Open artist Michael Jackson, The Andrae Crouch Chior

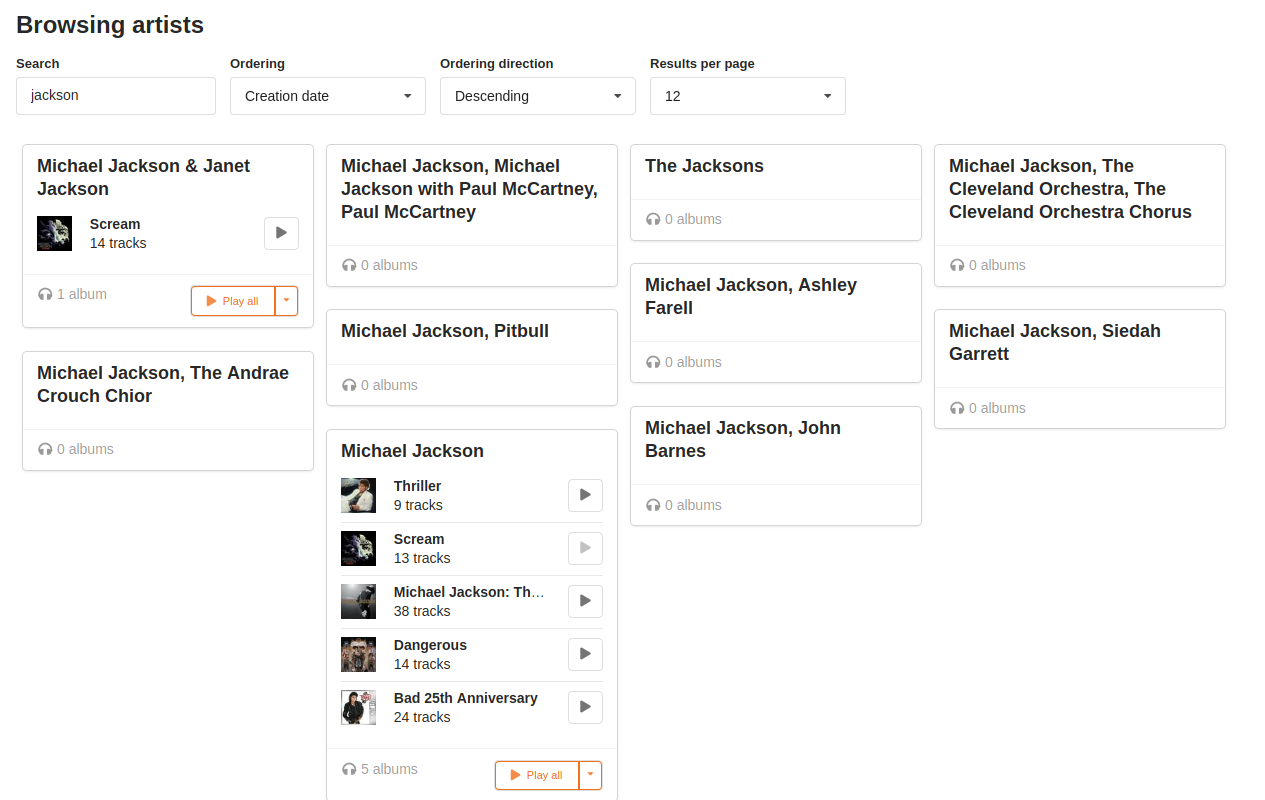[163, 384]
